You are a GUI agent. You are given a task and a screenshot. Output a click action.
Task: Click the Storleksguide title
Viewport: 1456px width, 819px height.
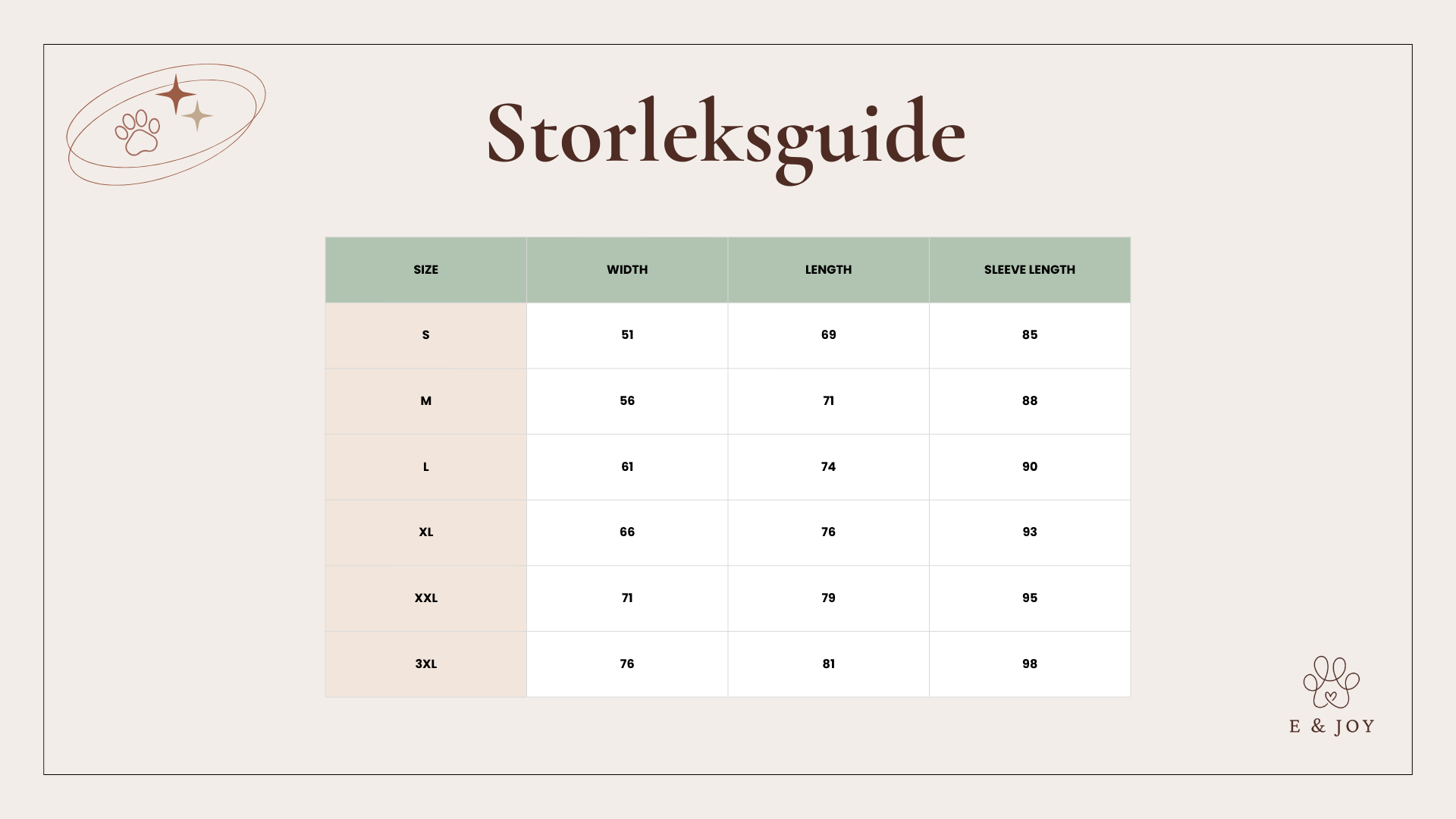coord(726,135)
